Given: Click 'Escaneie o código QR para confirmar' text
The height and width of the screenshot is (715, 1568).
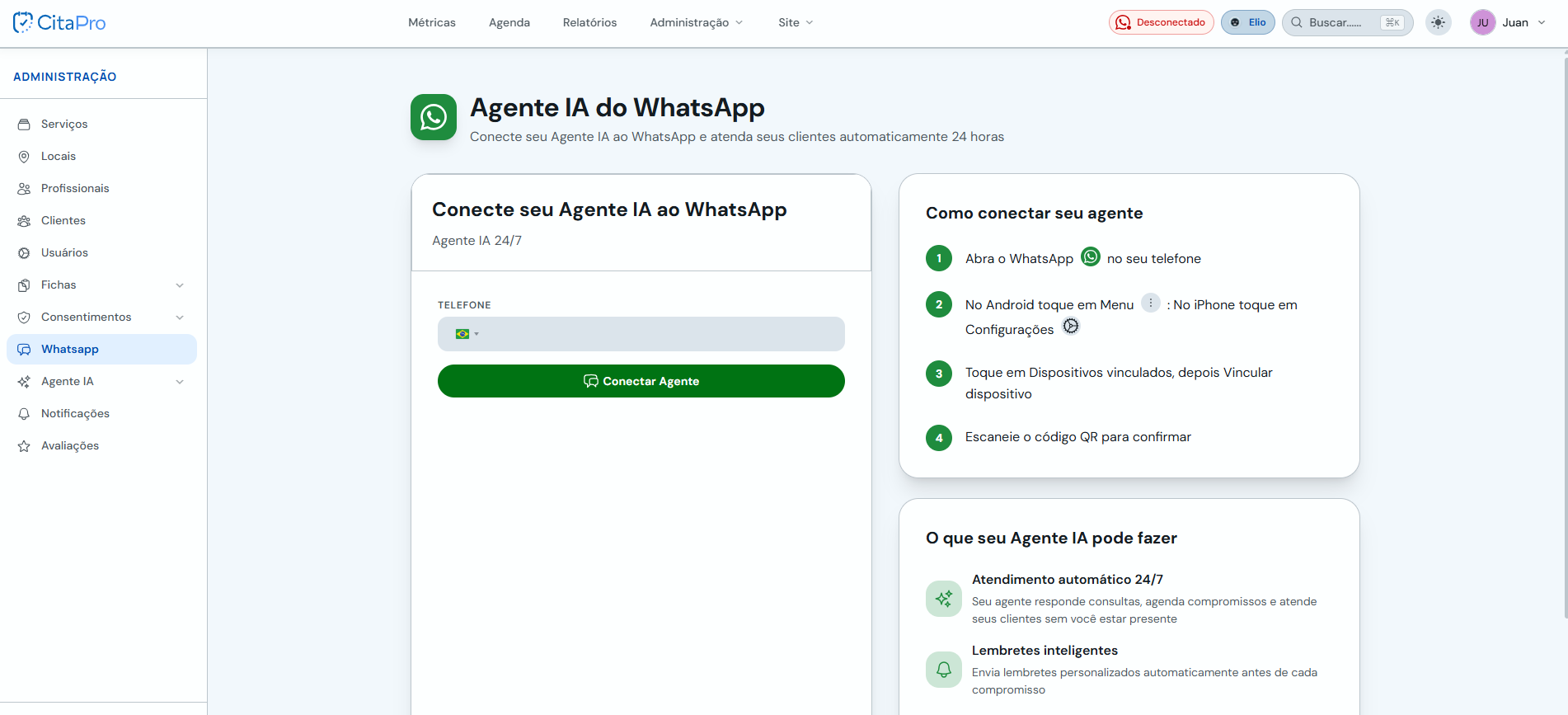Looking at the screenshot, I should 1078,437.
